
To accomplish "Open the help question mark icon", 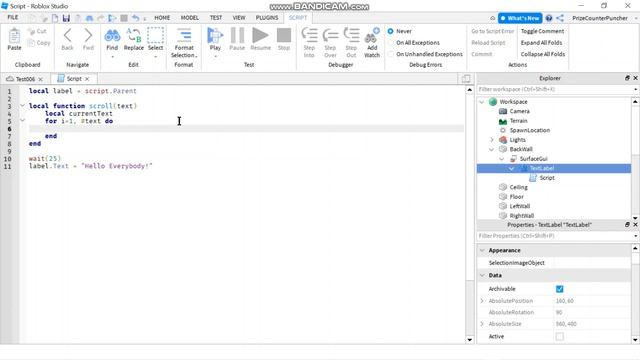I will pos(549,18).
